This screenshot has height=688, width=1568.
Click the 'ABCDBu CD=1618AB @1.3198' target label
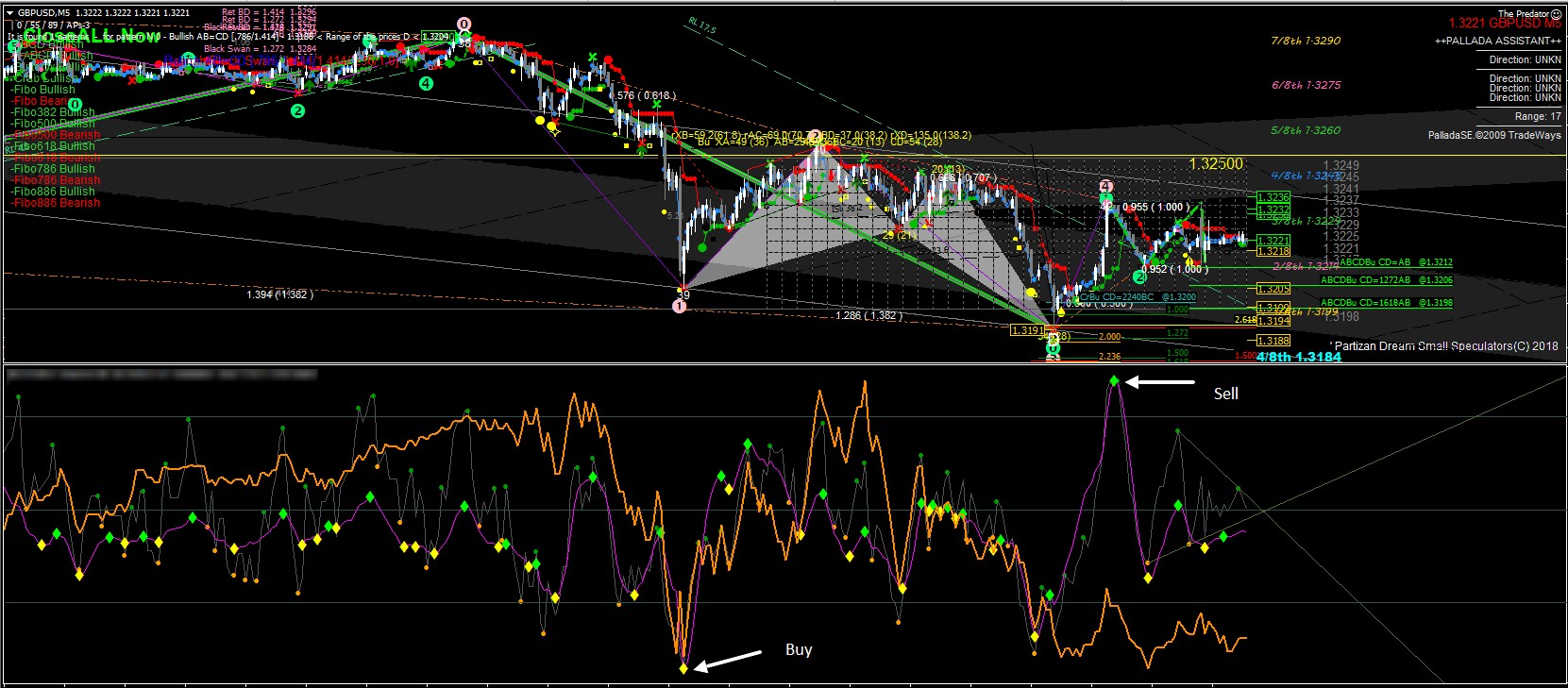(1387, 303)
